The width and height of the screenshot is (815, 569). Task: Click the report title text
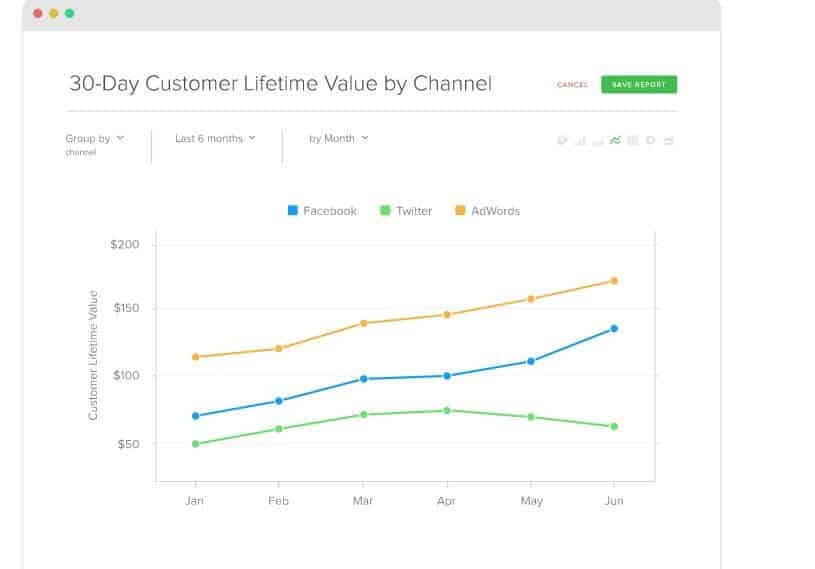[x=279, y=84]
